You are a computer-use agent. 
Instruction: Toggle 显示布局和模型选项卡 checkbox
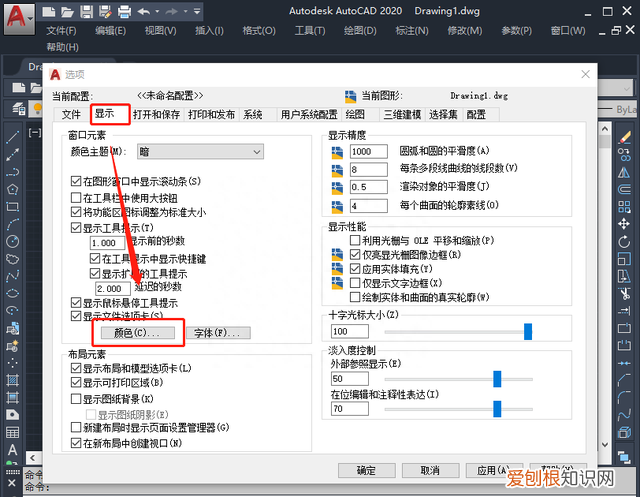[x=76, y=368]
